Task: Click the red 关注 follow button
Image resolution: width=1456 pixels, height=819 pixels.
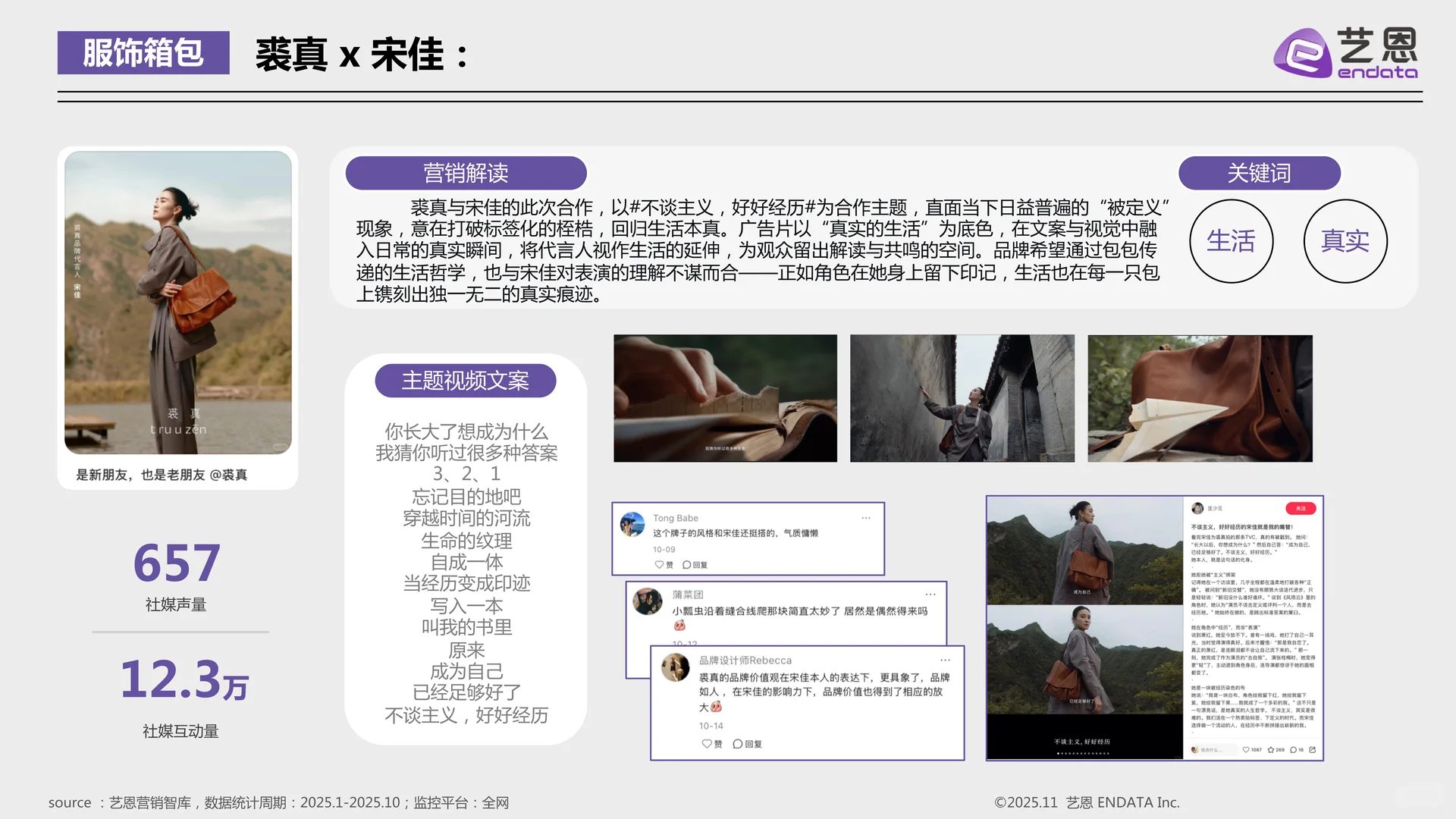Action: (x=1301, y=508)
